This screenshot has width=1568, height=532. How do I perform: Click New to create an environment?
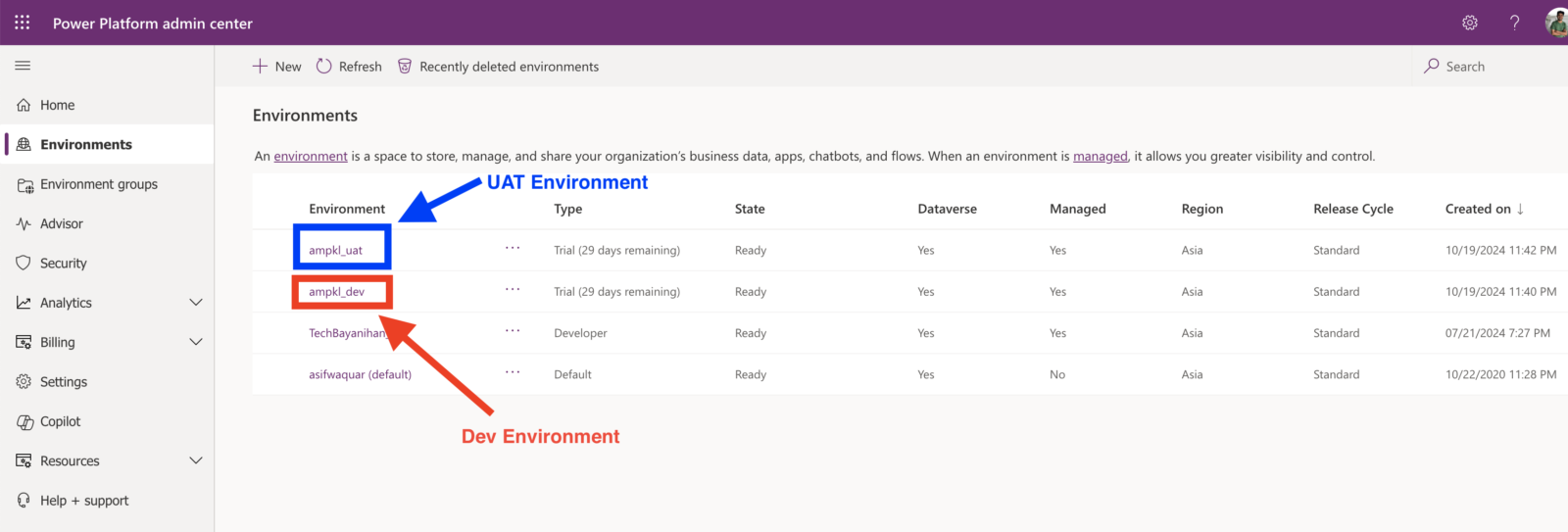coord(277,67)
